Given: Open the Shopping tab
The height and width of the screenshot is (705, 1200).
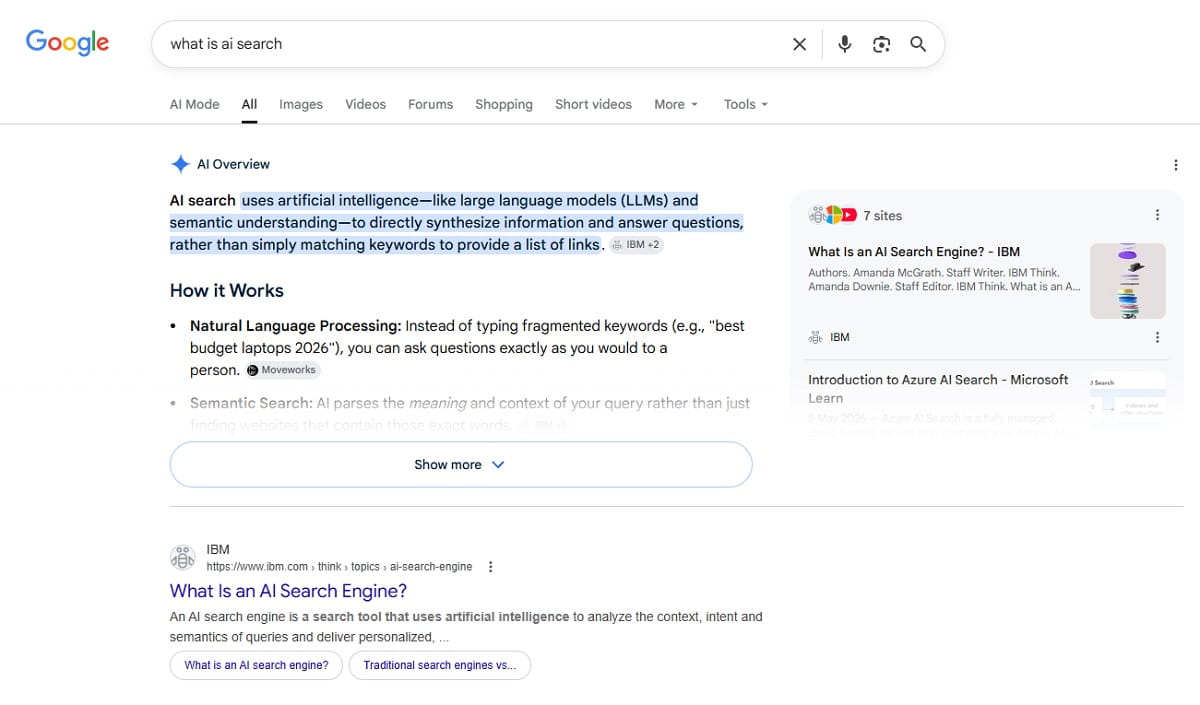Looking at the screenshot, I should [504, 104].
